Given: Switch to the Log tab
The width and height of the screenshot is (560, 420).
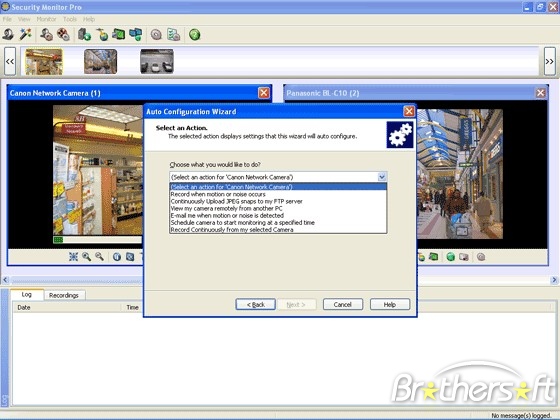Looking at the screenshot, I should pos(27,295).
